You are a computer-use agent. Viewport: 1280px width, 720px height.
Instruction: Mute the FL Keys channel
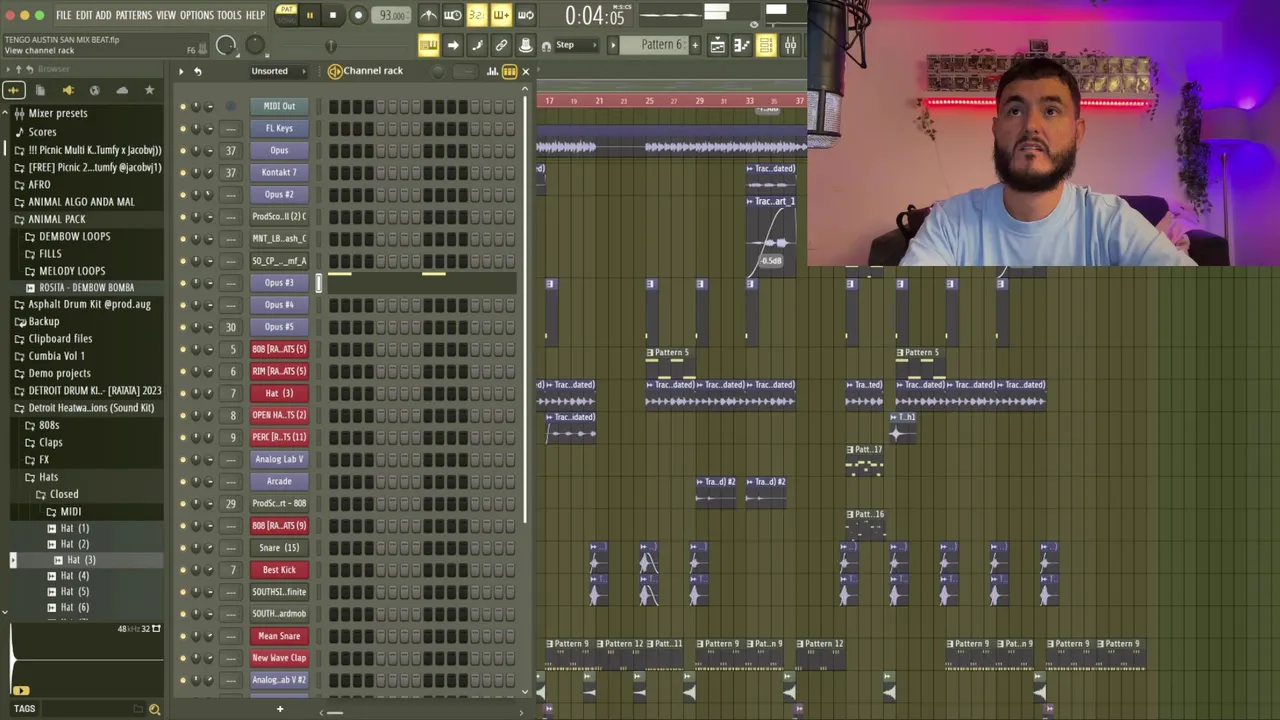[182, 128]
